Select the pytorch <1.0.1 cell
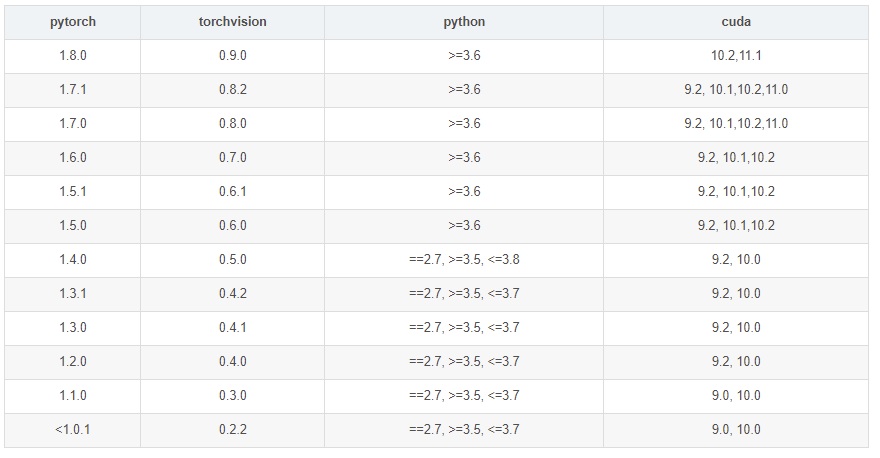 pyautogui.click(x=73, y=430)
